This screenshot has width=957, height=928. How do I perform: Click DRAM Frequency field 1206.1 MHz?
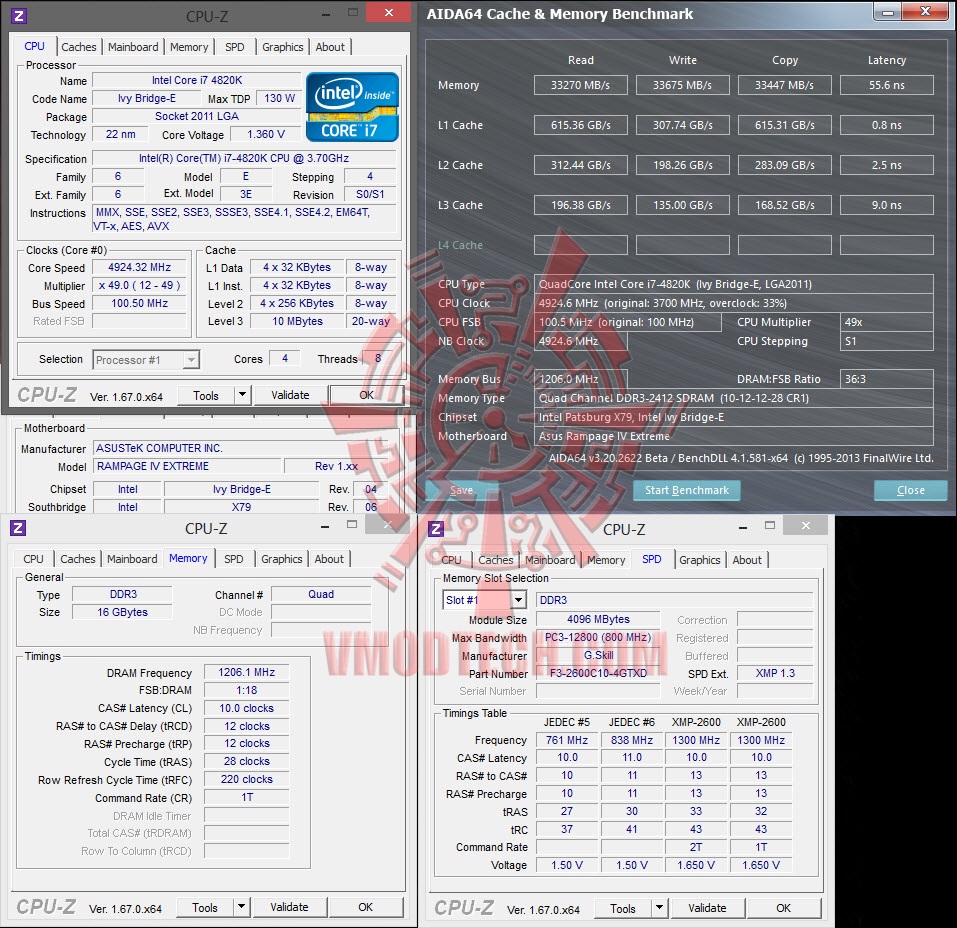point(247,672)
